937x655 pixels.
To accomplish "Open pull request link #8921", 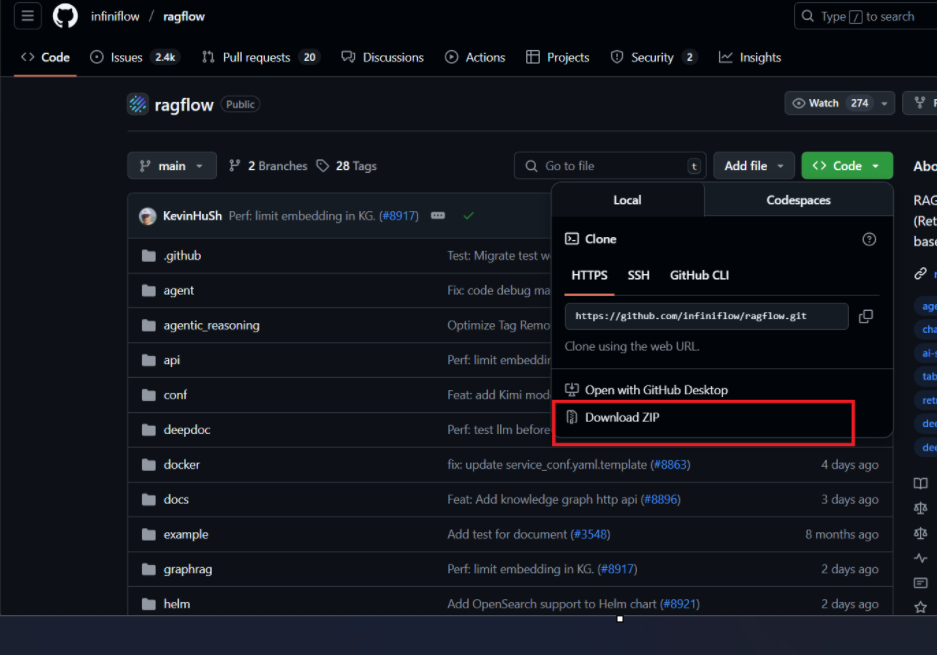I will point(680,604).
